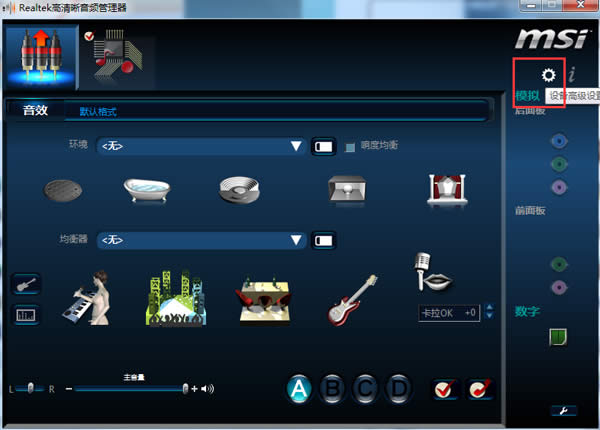Click the default device checkmark on chip icon
This screenshot has height=430, width=600.
[89, 36]
